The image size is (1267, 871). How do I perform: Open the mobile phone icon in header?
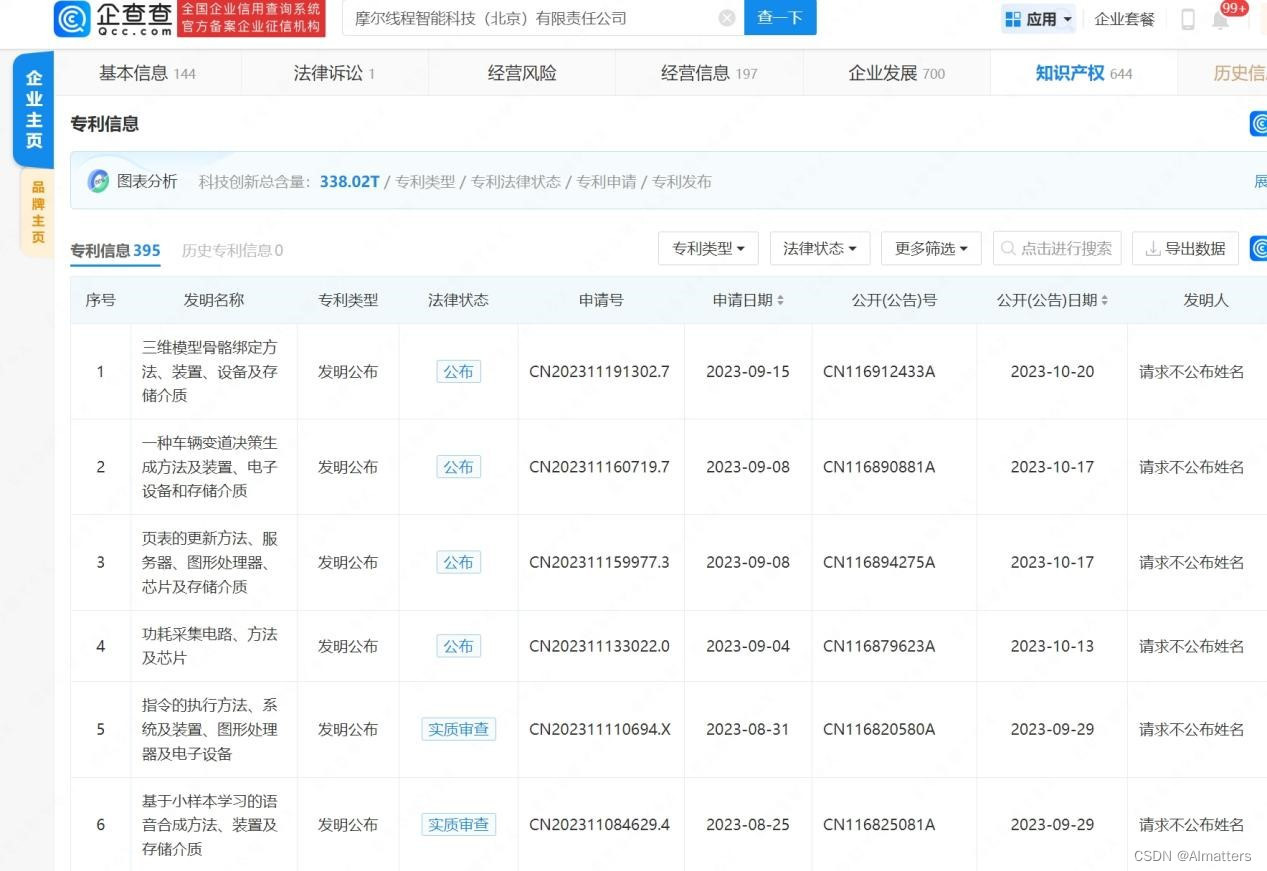pyautogui.click(x=1188, y=19)
